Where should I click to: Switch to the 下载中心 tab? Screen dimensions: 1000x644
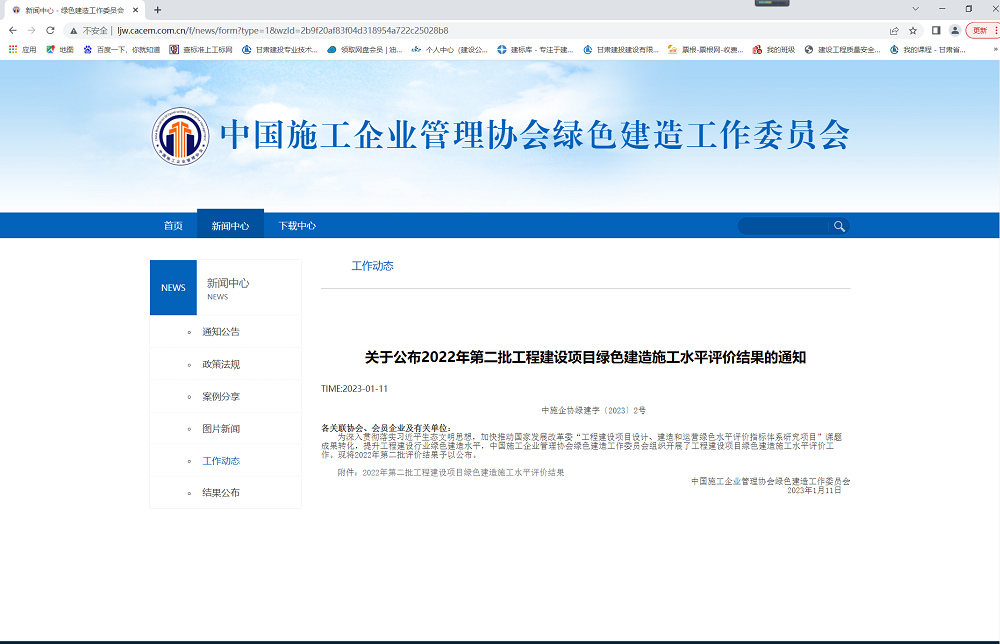click(x=297, y=225)
